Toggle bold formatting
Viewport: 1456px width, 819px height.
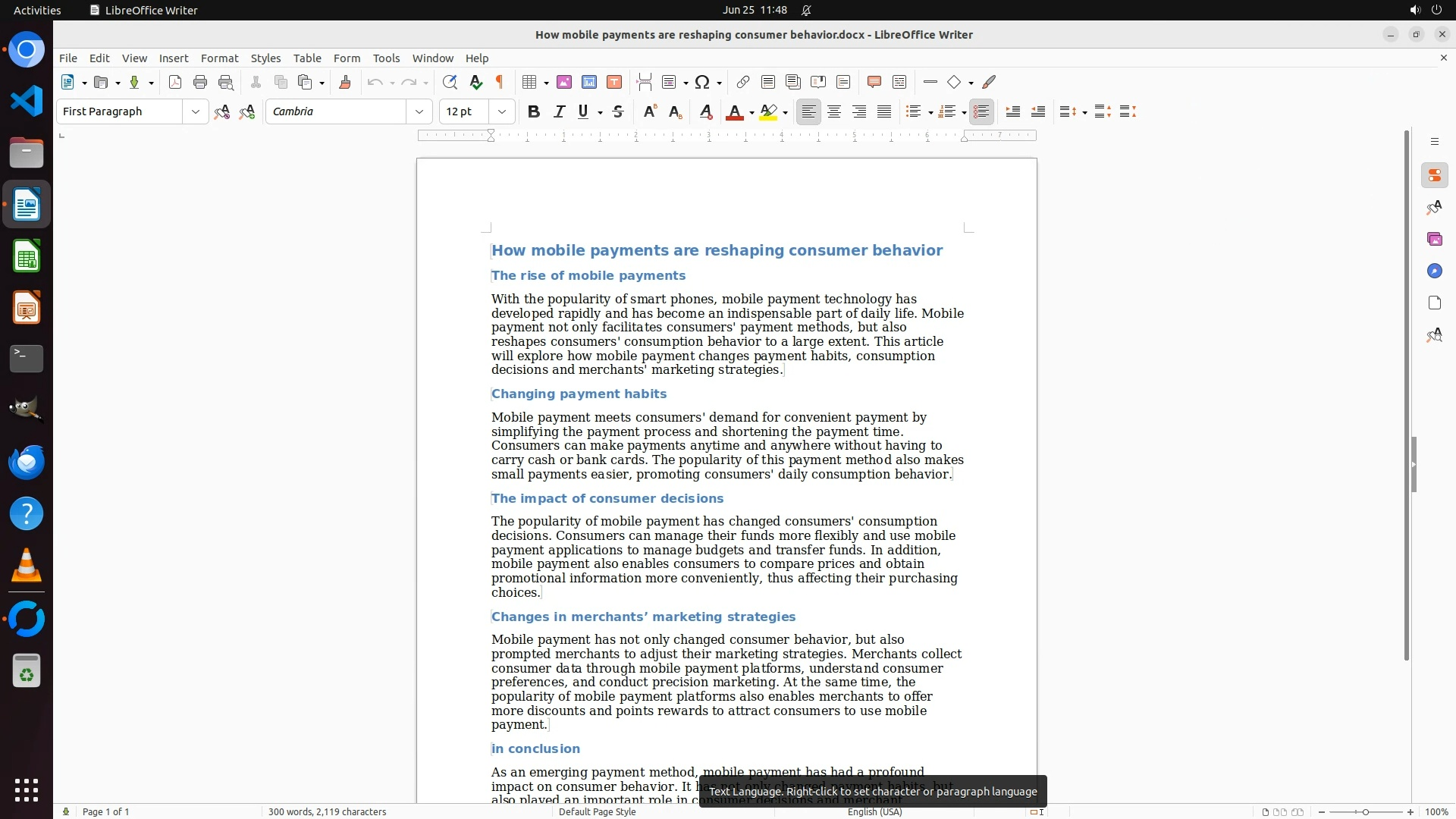click(x=534, y=111)
